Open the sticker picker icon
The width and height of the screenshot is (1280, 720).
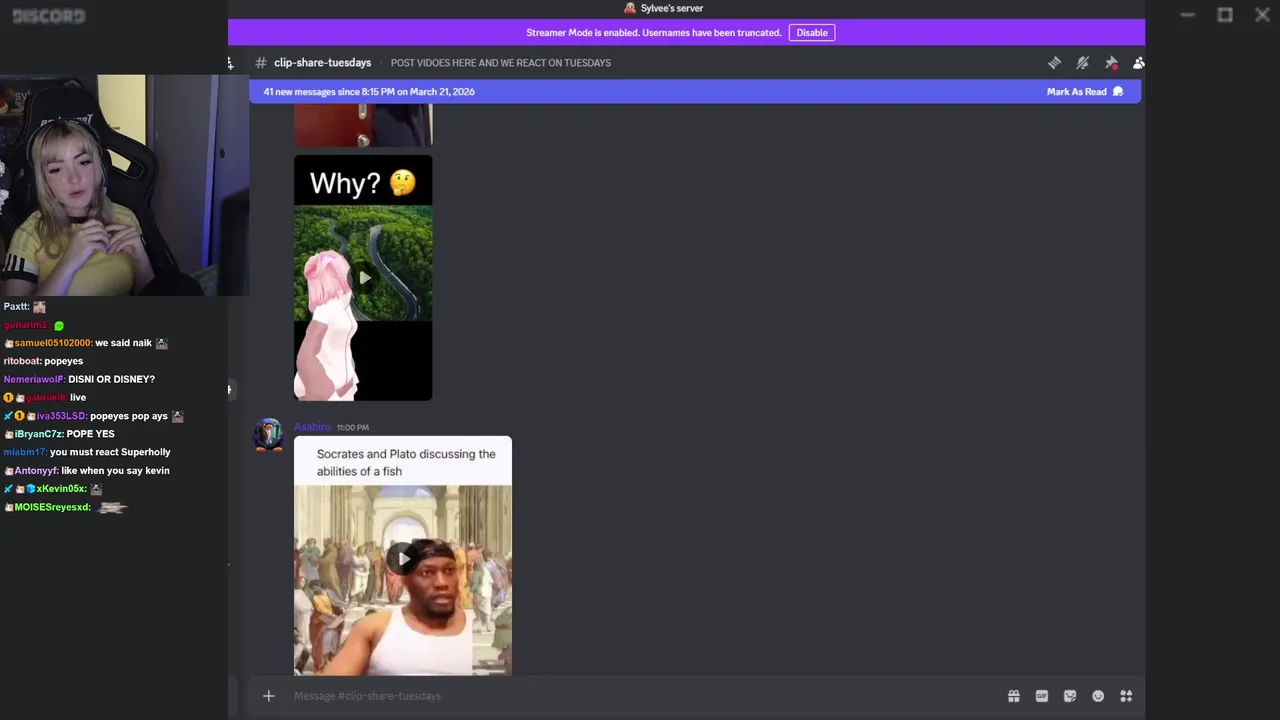(x=1070, y=696)
